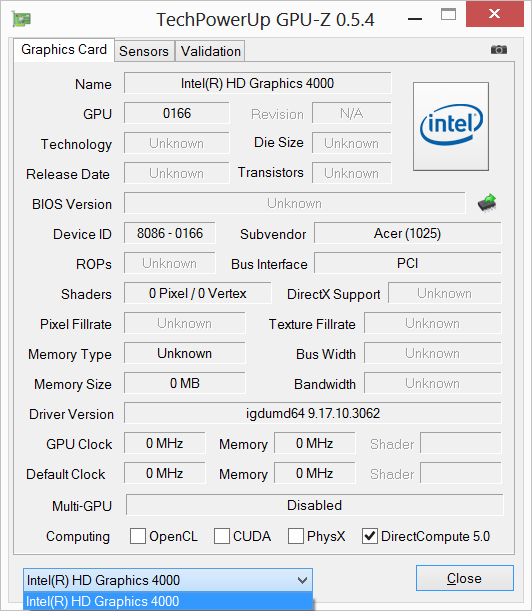The height and width of the screenshot is (611, 532).
Task: Click the Transistors field
Action: coord(352,173)
